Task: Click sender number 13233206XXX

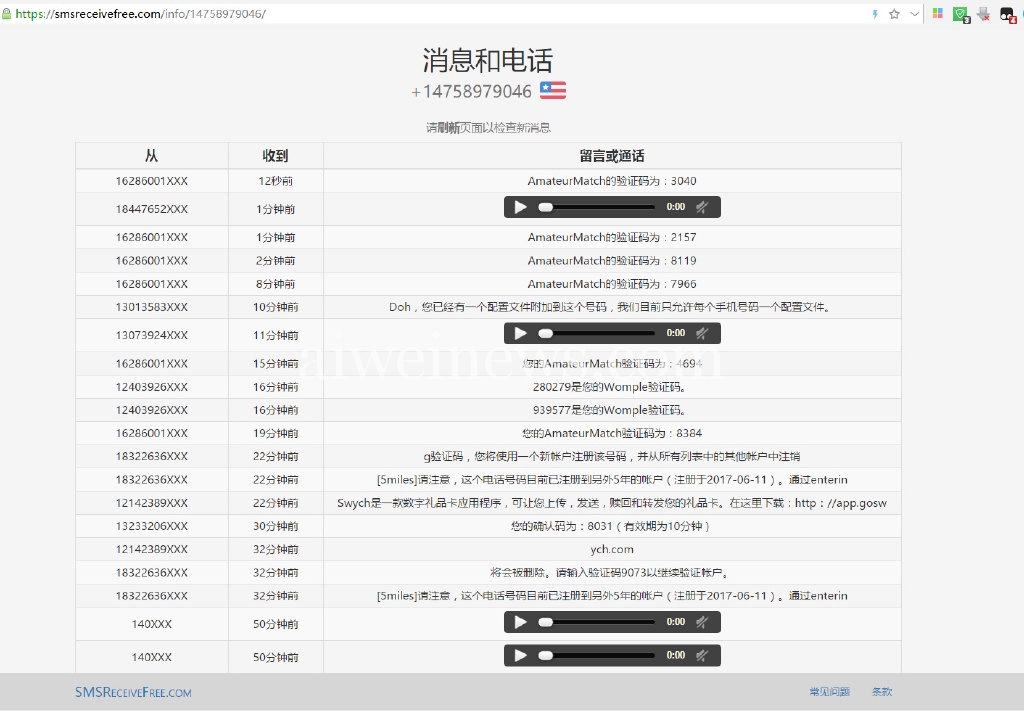Action: (152, 526)
